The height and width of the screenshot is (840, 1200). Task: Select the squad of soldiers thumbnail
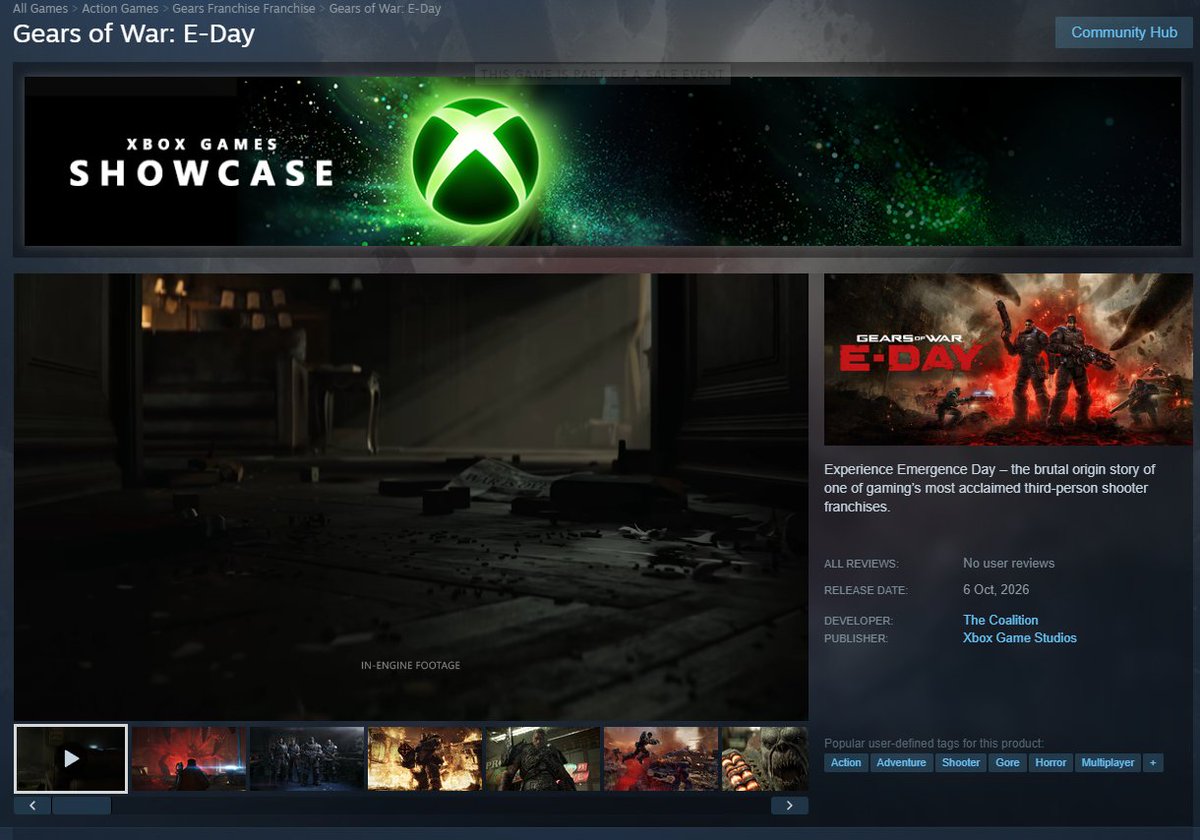tap(307, 759)
